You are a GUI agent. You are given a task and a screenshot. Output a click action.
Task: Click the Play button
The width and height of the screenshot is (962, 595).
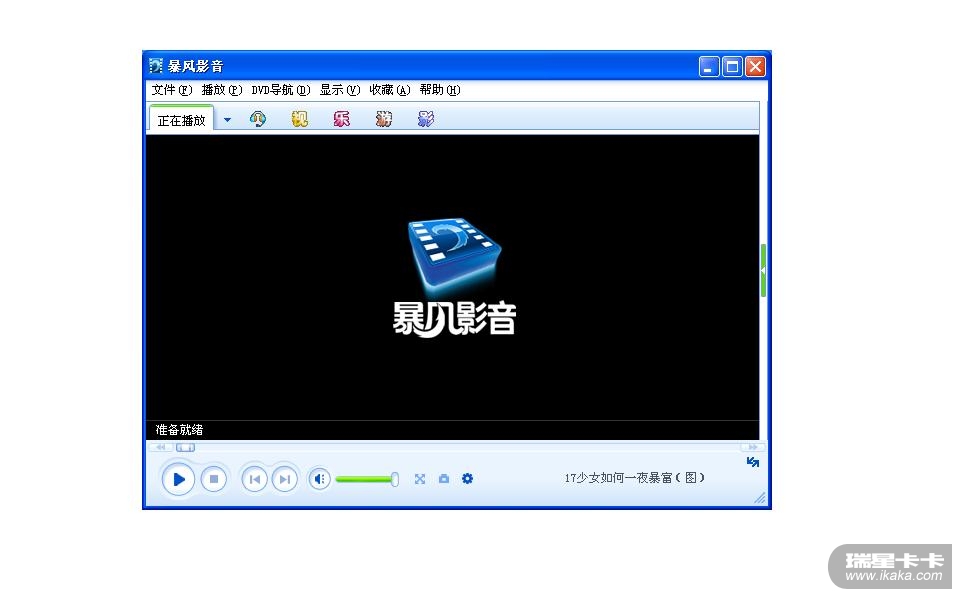click(x=178, y=479)
